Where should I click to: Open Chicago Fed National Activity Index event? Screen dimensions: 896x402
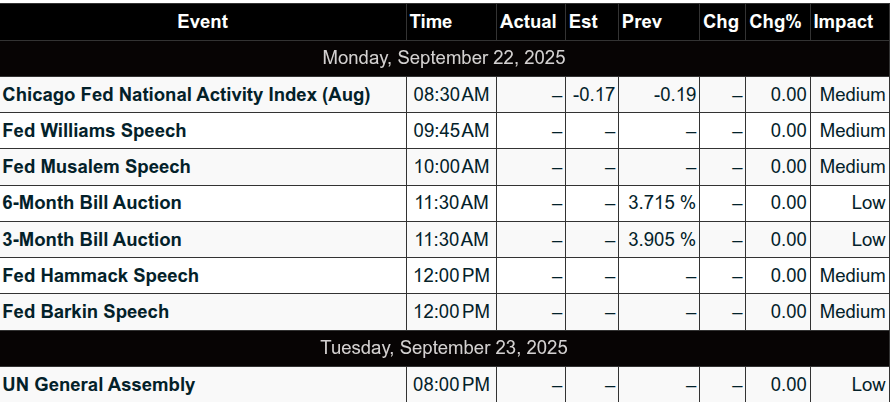(x=187, y=95)
